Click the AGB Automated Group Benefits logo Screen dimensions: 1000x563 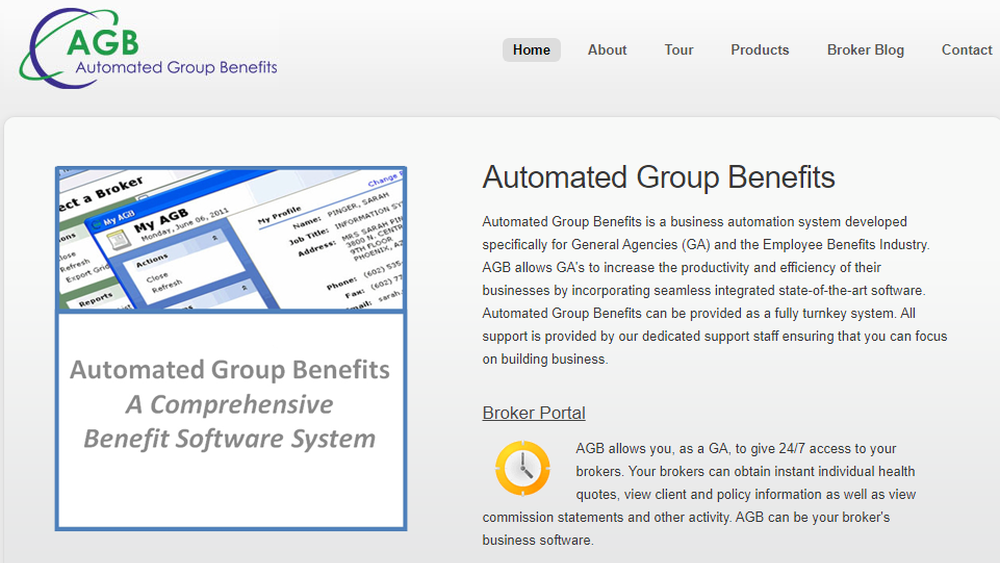[x=148, y=48]
